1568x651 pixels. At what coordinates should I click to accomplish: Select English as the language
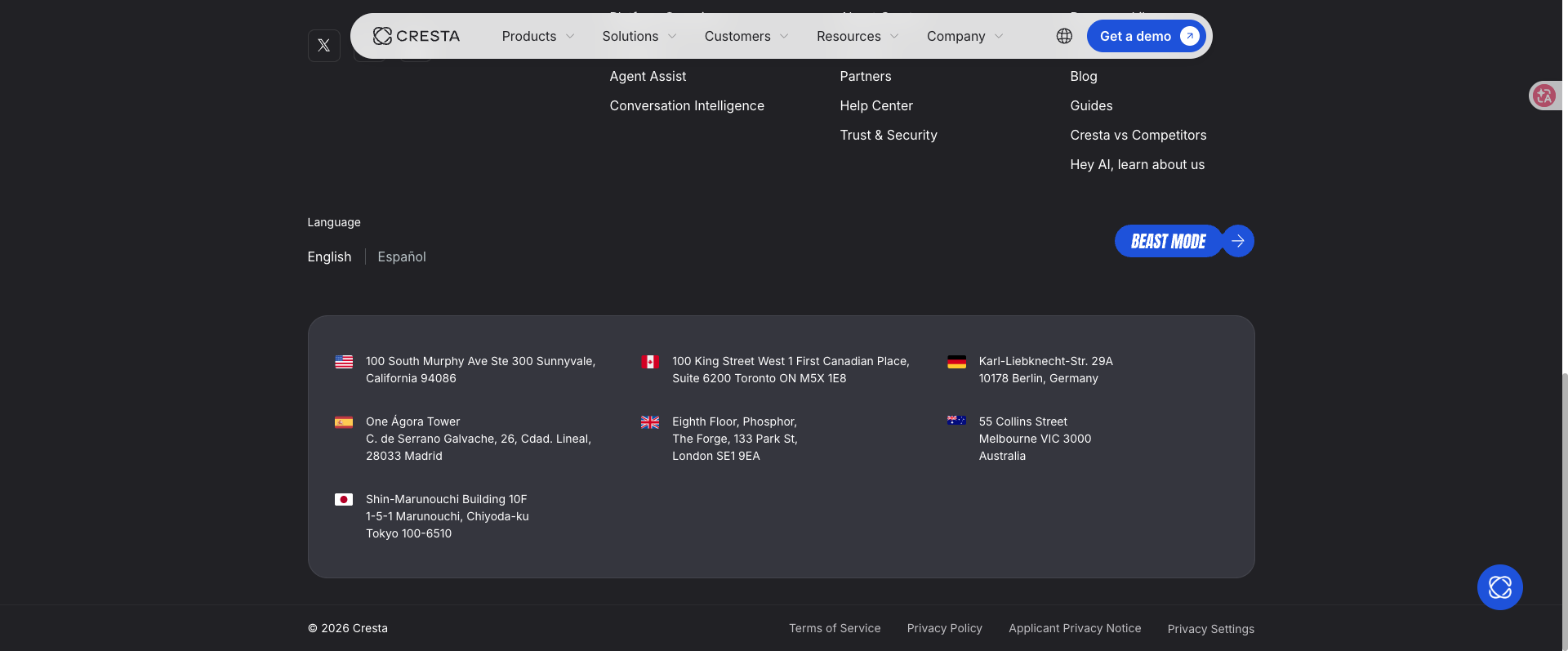click(x=329, y=256)
